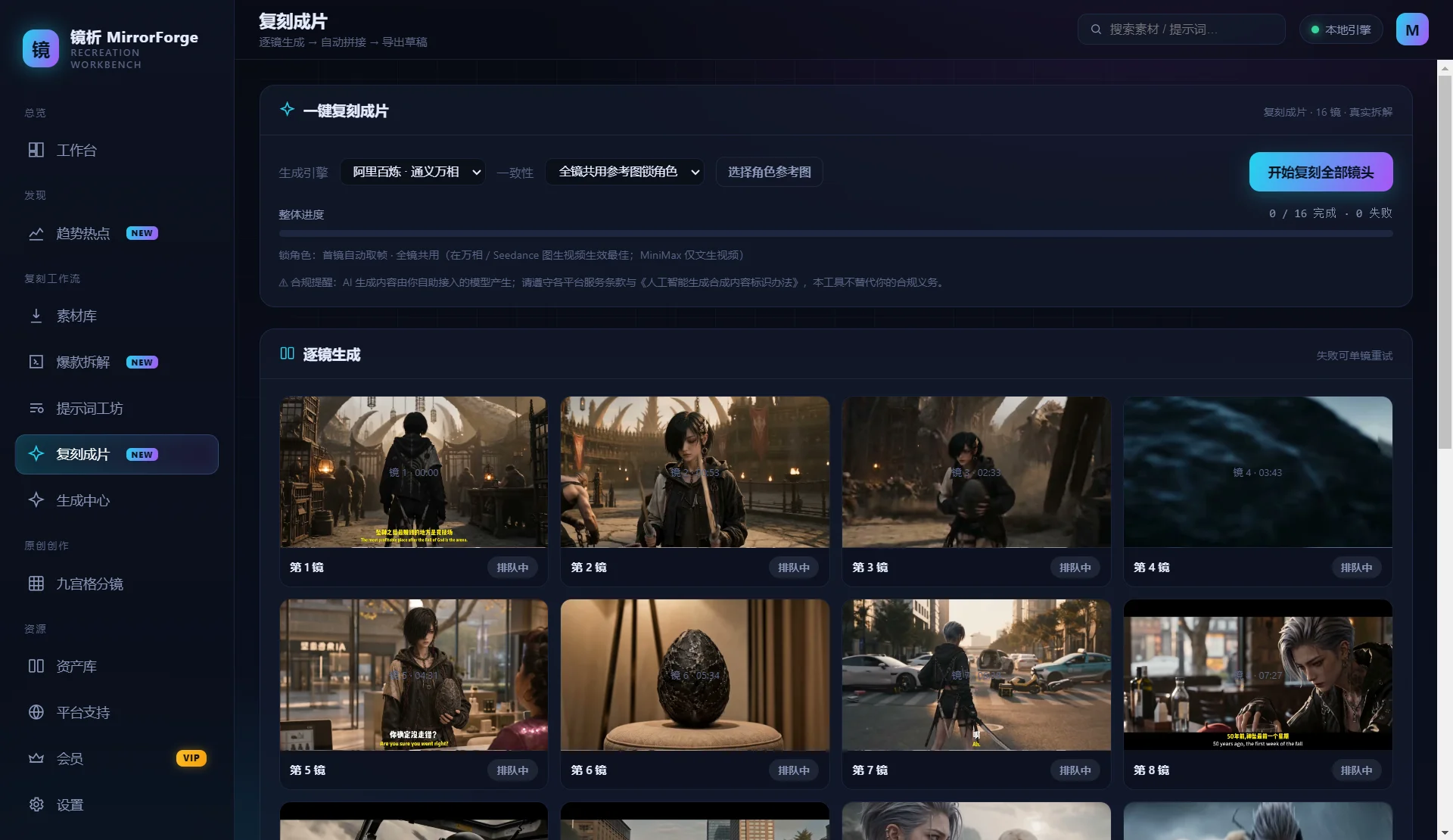Click the 搜索素材 / 提示词 search field
Image resolution: width=1453 pixels, height=840 pixels.
1181,30
